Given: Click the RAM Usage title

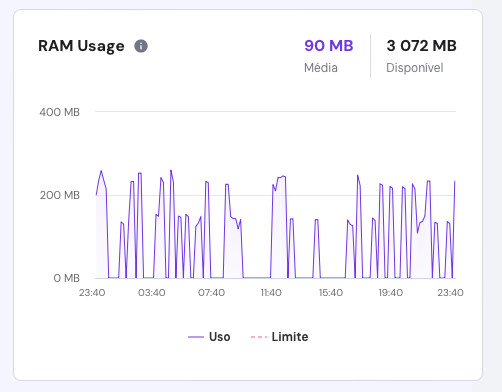Looking at the screenshot, I should tap(81, 46).
